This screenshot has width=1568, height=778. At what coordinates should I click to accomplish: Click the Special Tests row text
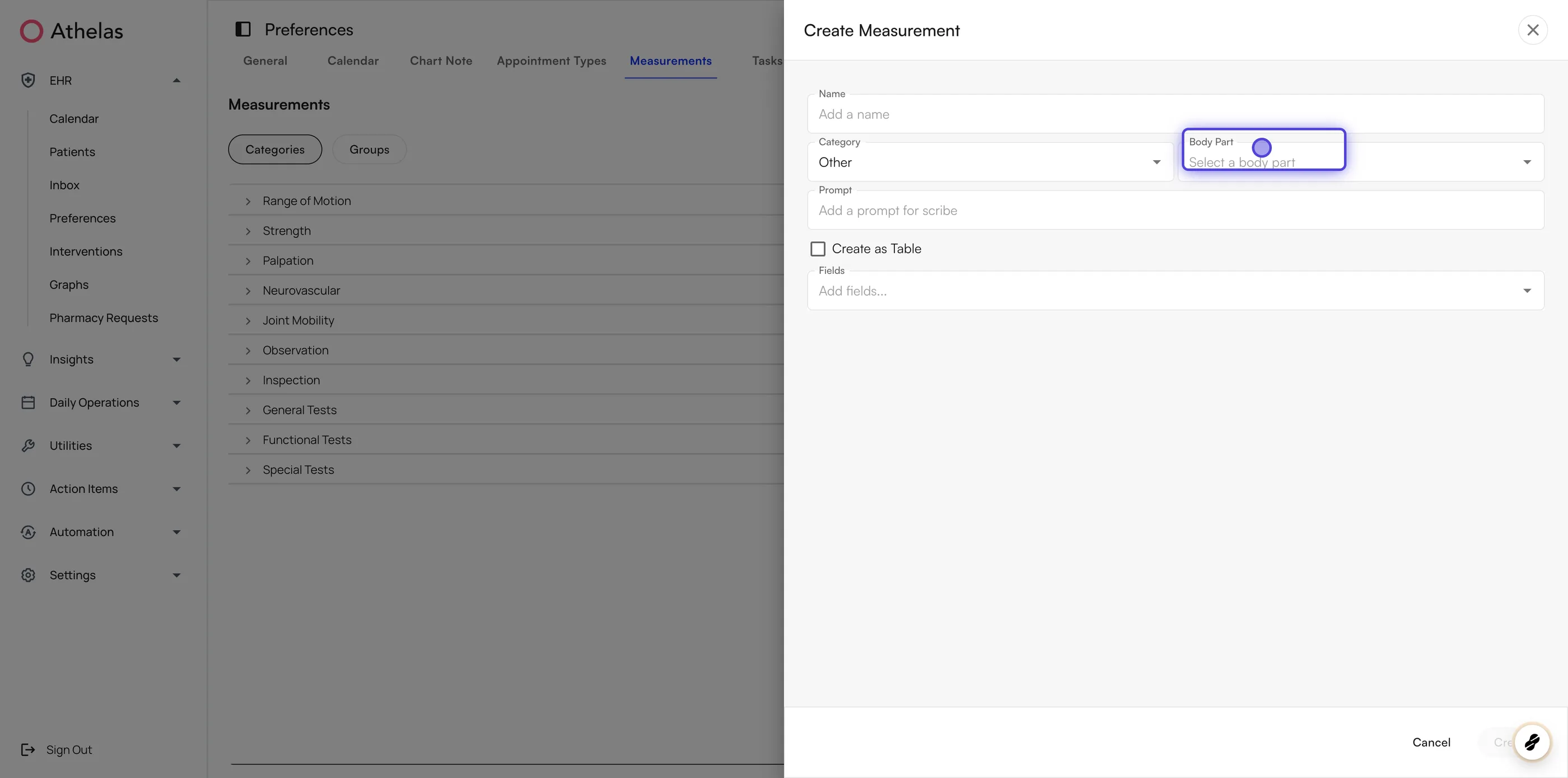tap(298, 469)
